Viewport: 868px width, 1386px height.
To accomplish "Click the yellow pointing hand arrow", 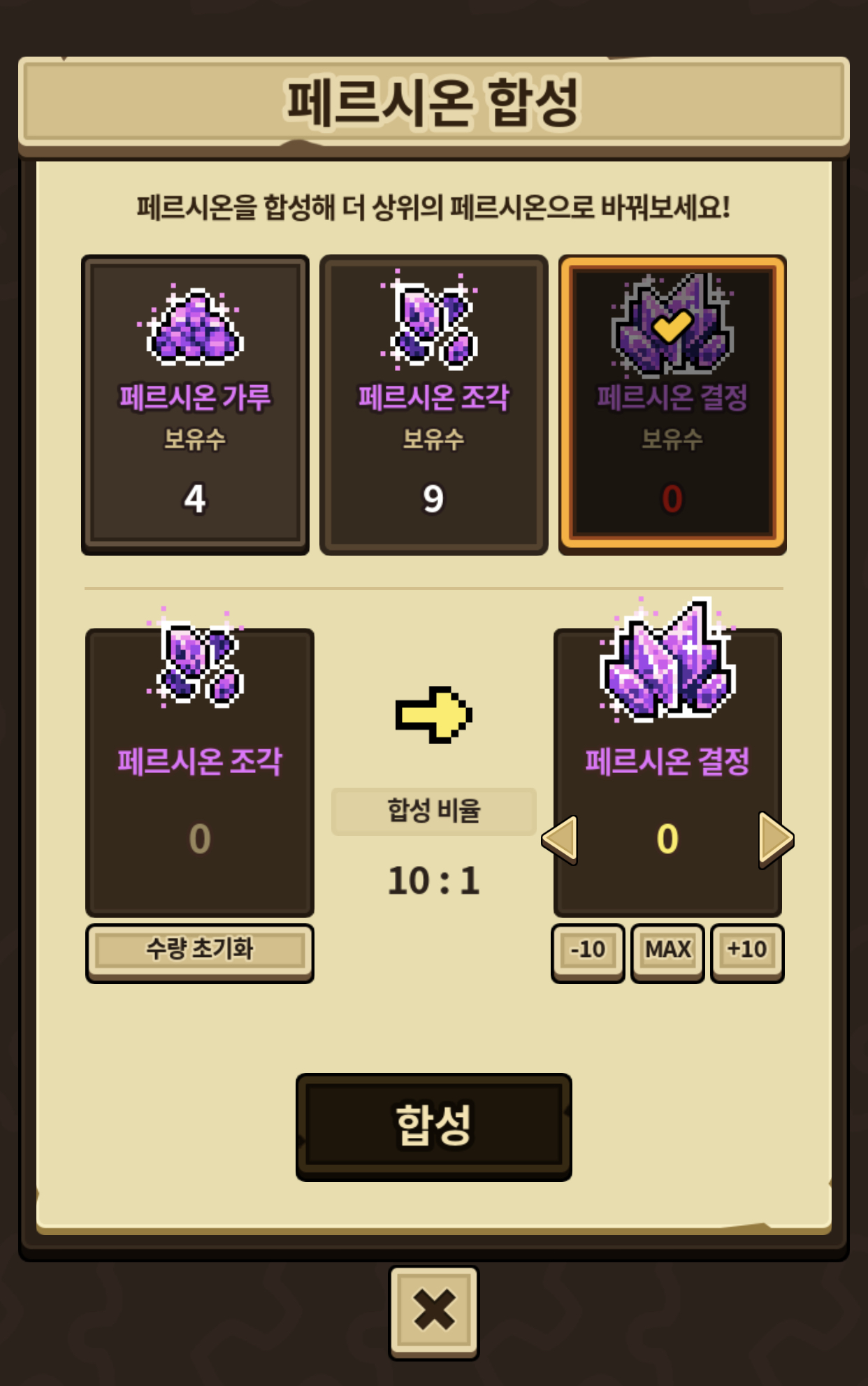I will tap(433, 714).
